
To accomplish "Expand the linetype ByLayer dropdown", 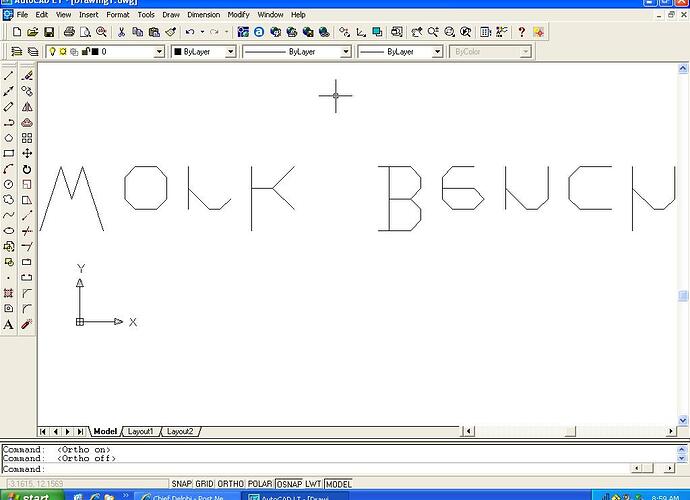I will [x=346, y=52].
